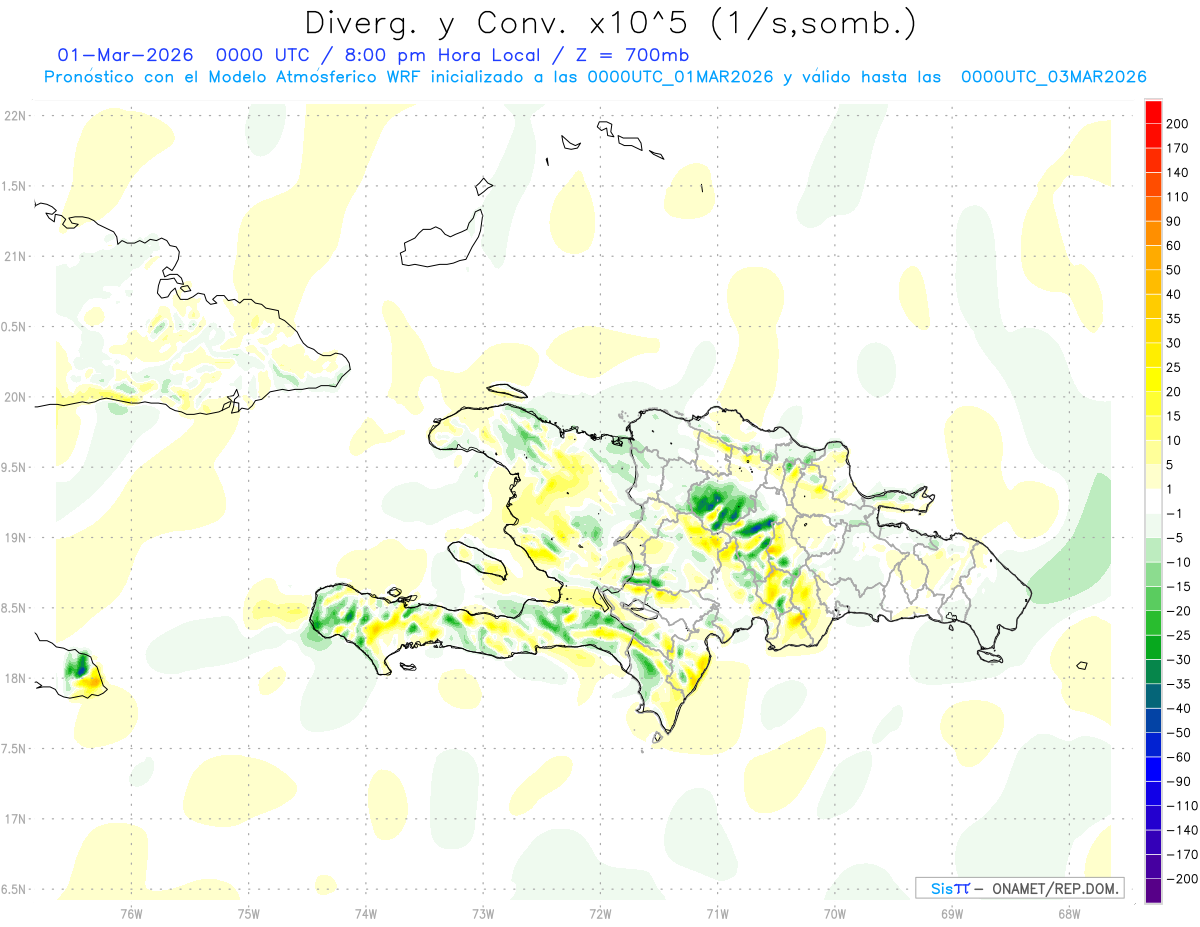Click the "20N" latitude label

pyautogui.click(x=14, y=397)
